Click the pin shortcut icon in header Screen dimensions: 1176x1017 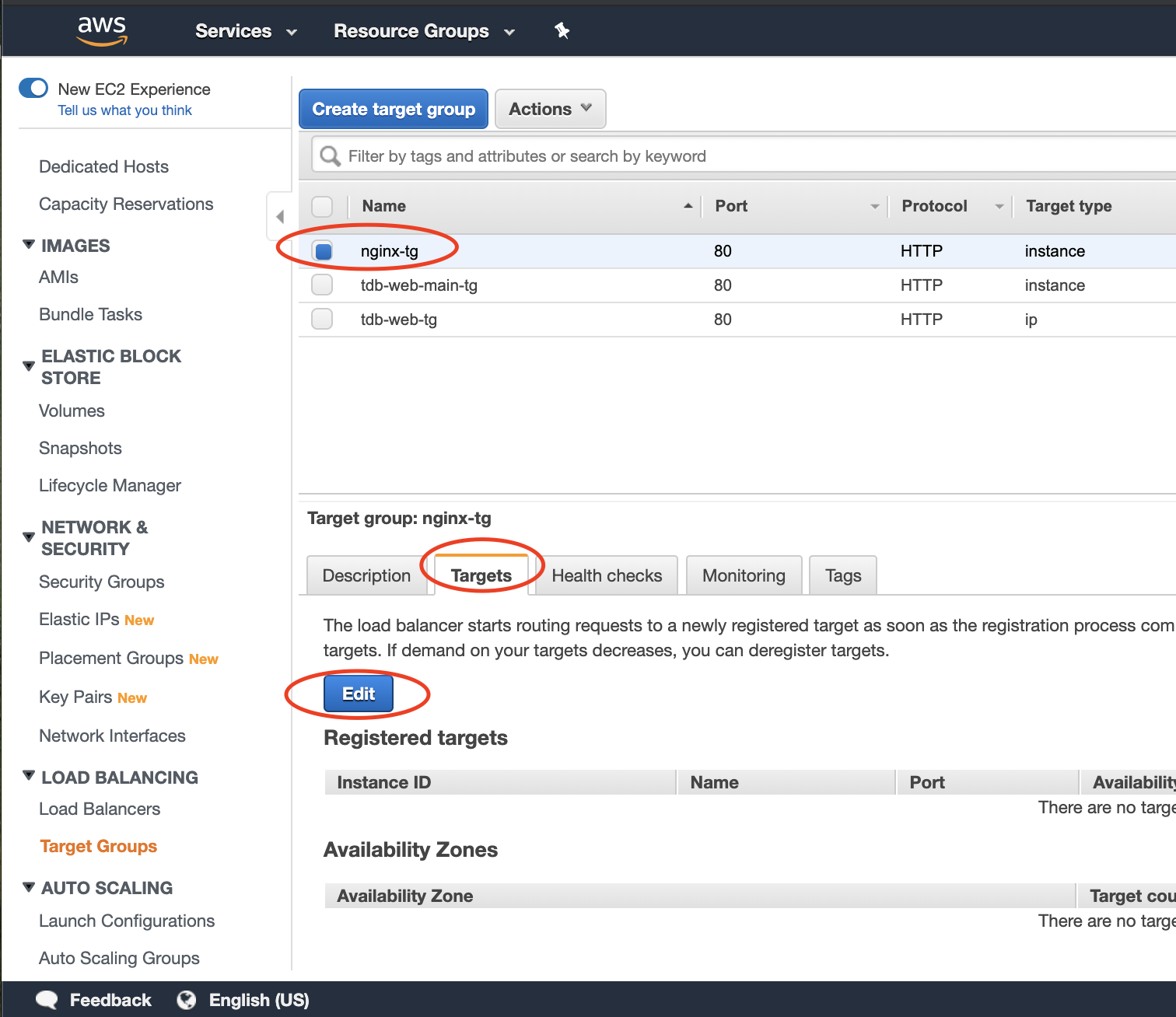point(562,31)
